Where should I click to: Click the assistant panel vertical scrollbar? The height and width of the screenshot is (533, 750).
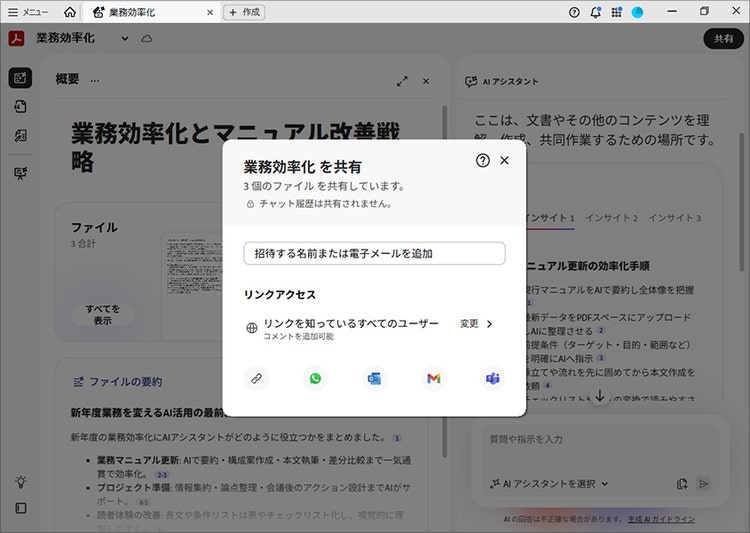[742, 202]
